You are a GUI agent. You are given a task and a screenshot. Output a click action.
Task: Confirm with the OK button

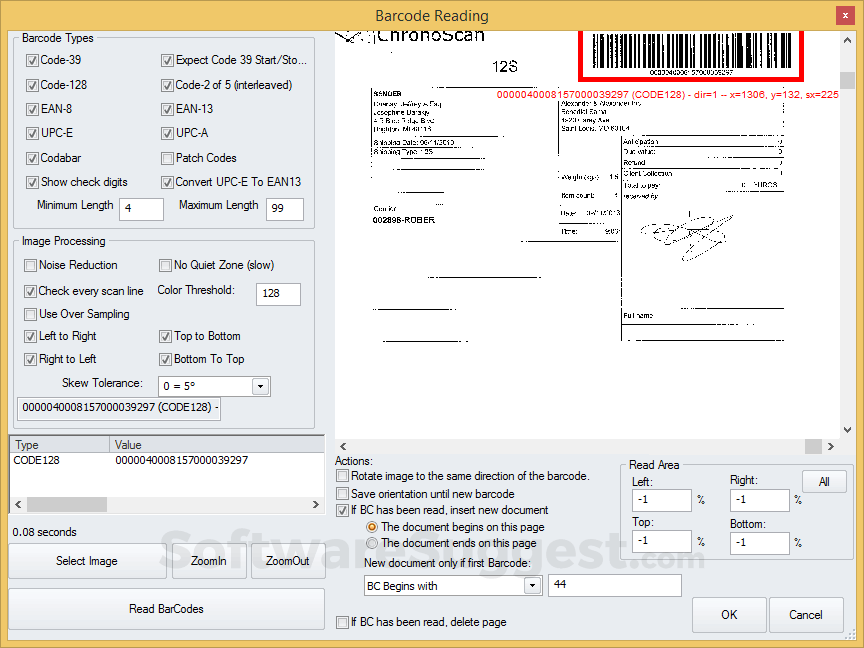pos(729,615)
